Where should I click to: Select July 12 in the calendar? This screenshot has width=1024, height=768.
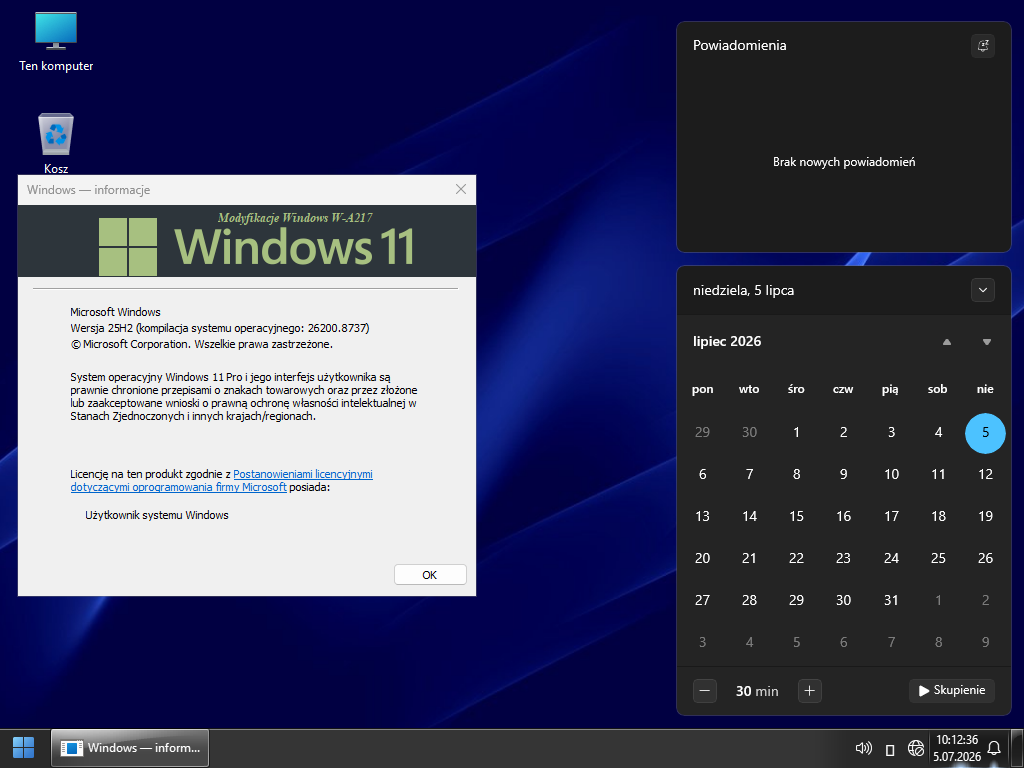click(985, 474)
